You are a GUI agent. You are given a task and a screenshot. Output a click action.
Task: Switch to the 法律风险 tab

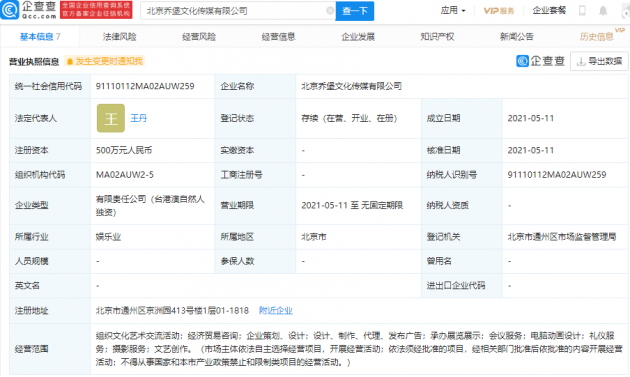[x=119, y=37]
